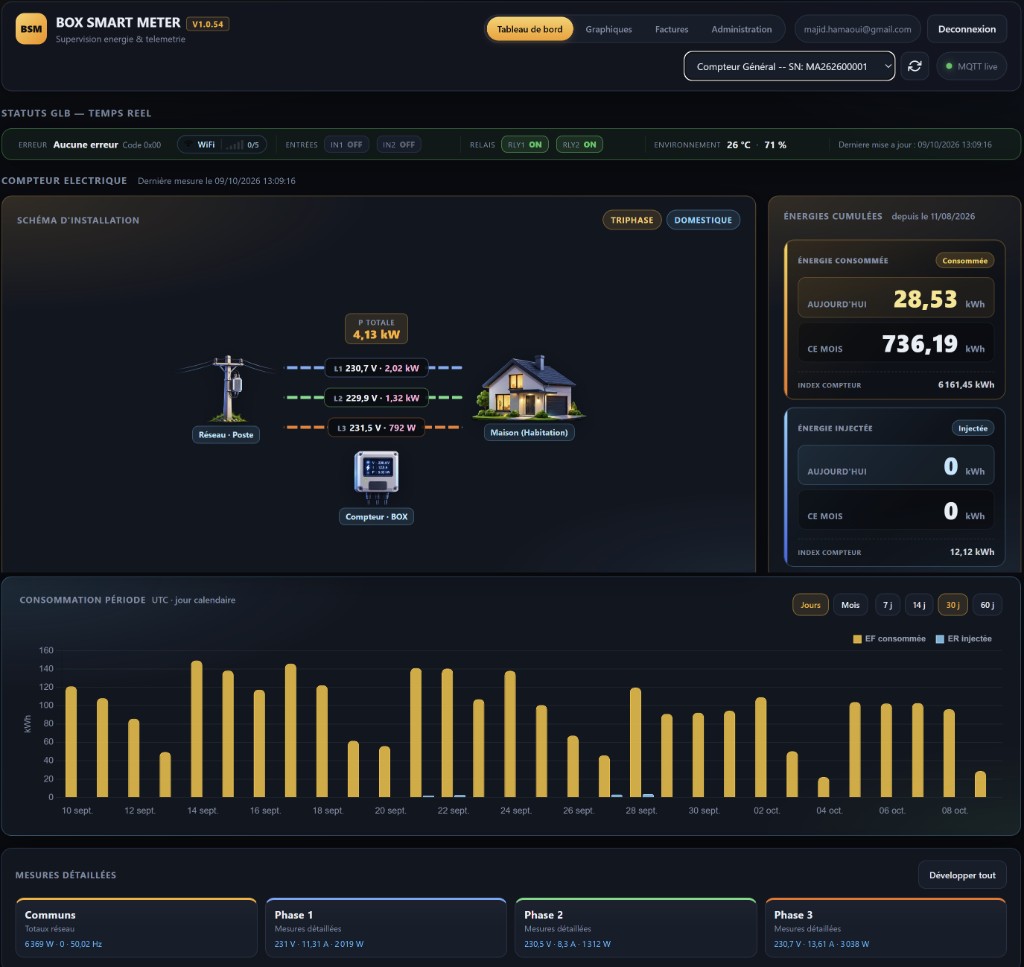The height and width of the screenshot is (967, 1024).
Task: Click the L2 229,9 V phase label
Action: point(376,398)
